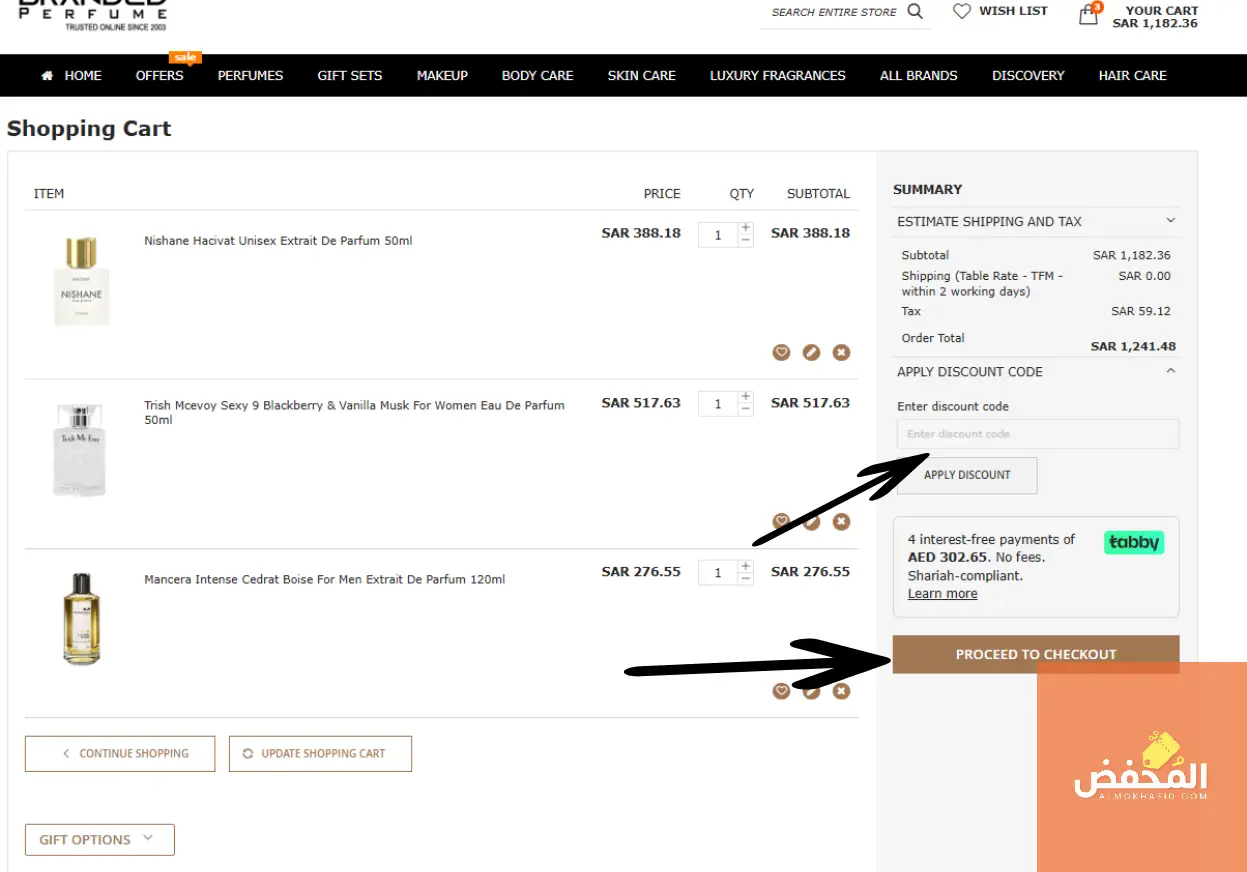Click the wish list heart icon in header
Viewport: 1247px width, 872px height.
(x=962, y=11)
